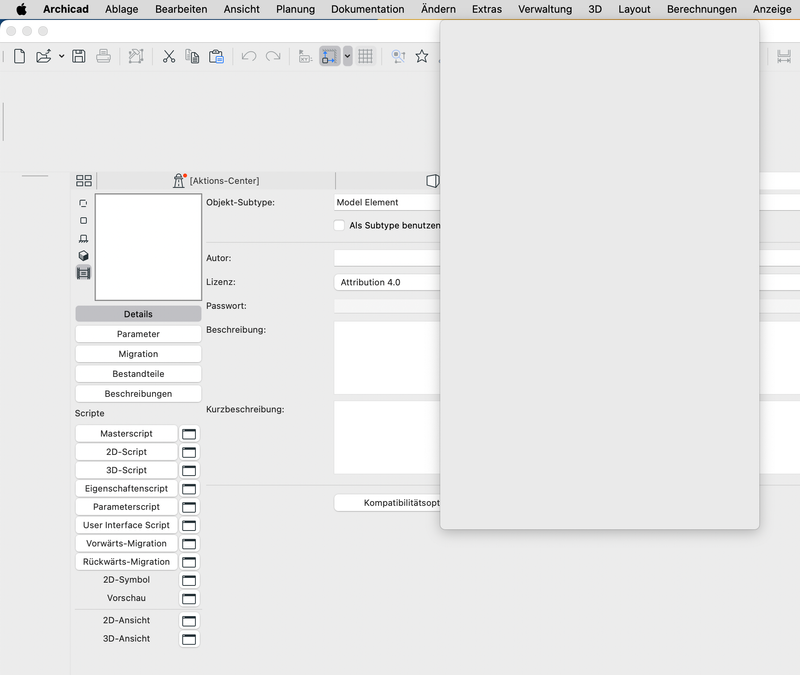Image resolution: width=800 pixels, height=675 pixels.
Task: Expand the Open file dropdown arrow
Action: 61,56
